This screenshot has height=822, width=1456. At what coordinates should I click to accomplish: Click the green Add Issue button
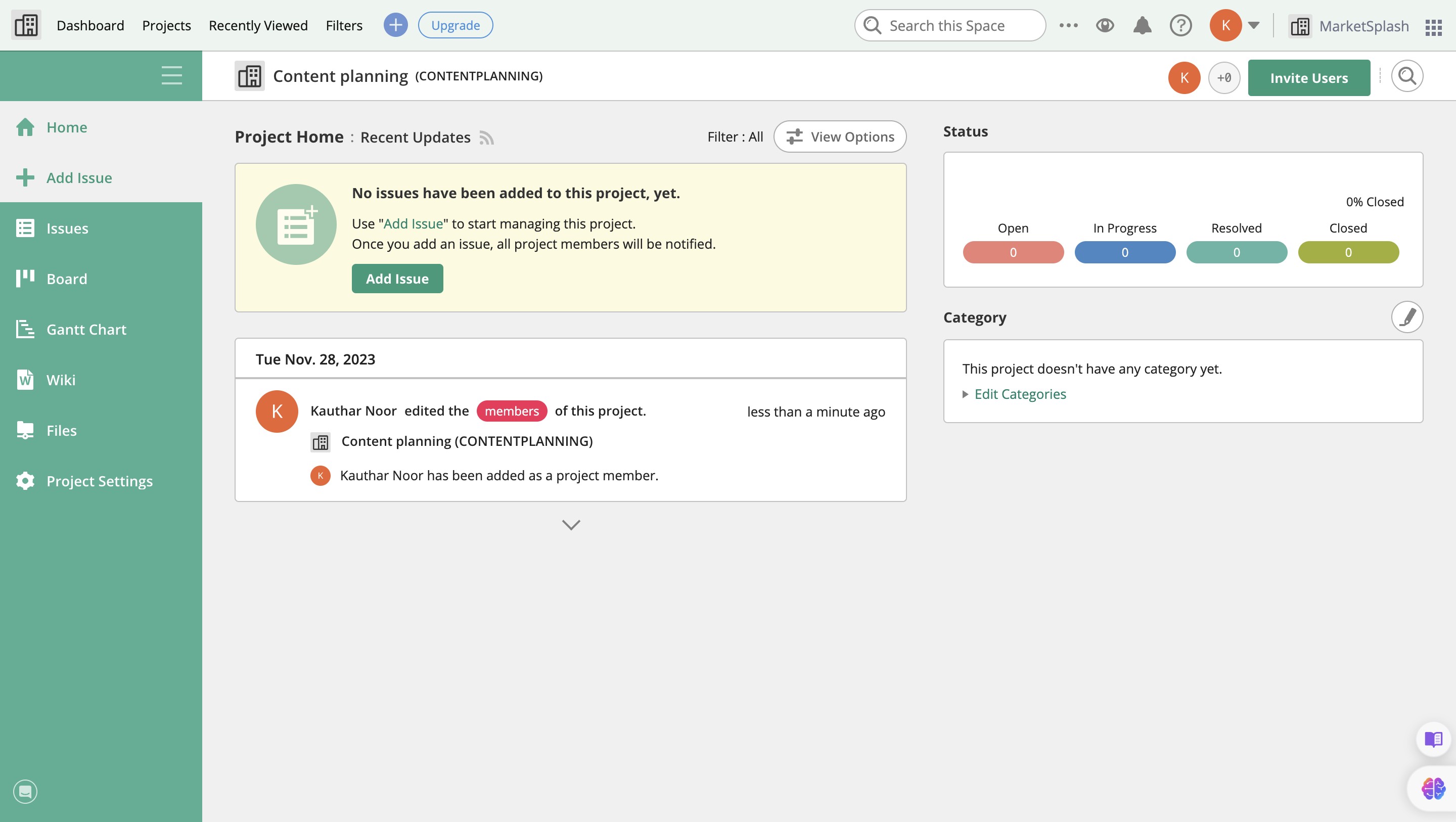(397, 279)
